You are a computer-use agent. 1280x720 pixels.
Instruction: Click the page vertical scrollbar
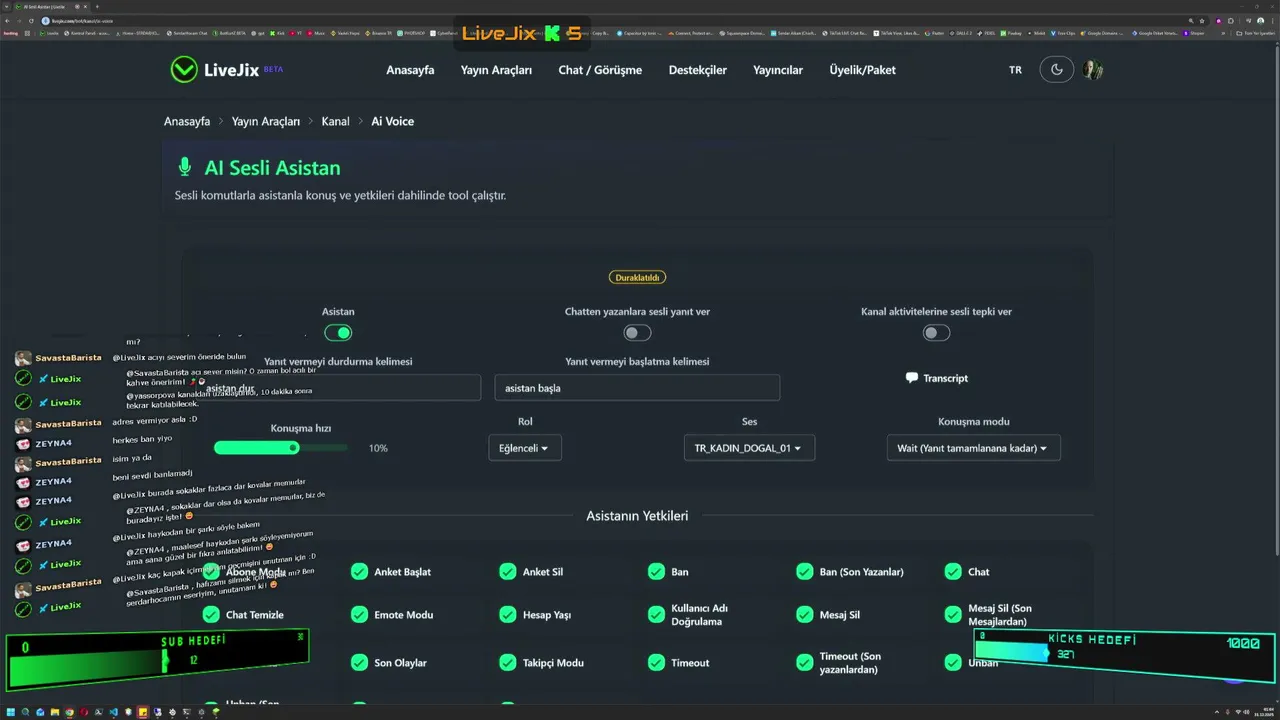1275,300
